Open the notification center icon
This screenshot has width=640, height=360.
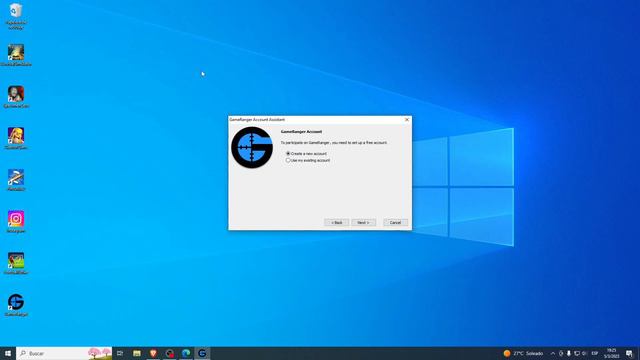point(629,353)
